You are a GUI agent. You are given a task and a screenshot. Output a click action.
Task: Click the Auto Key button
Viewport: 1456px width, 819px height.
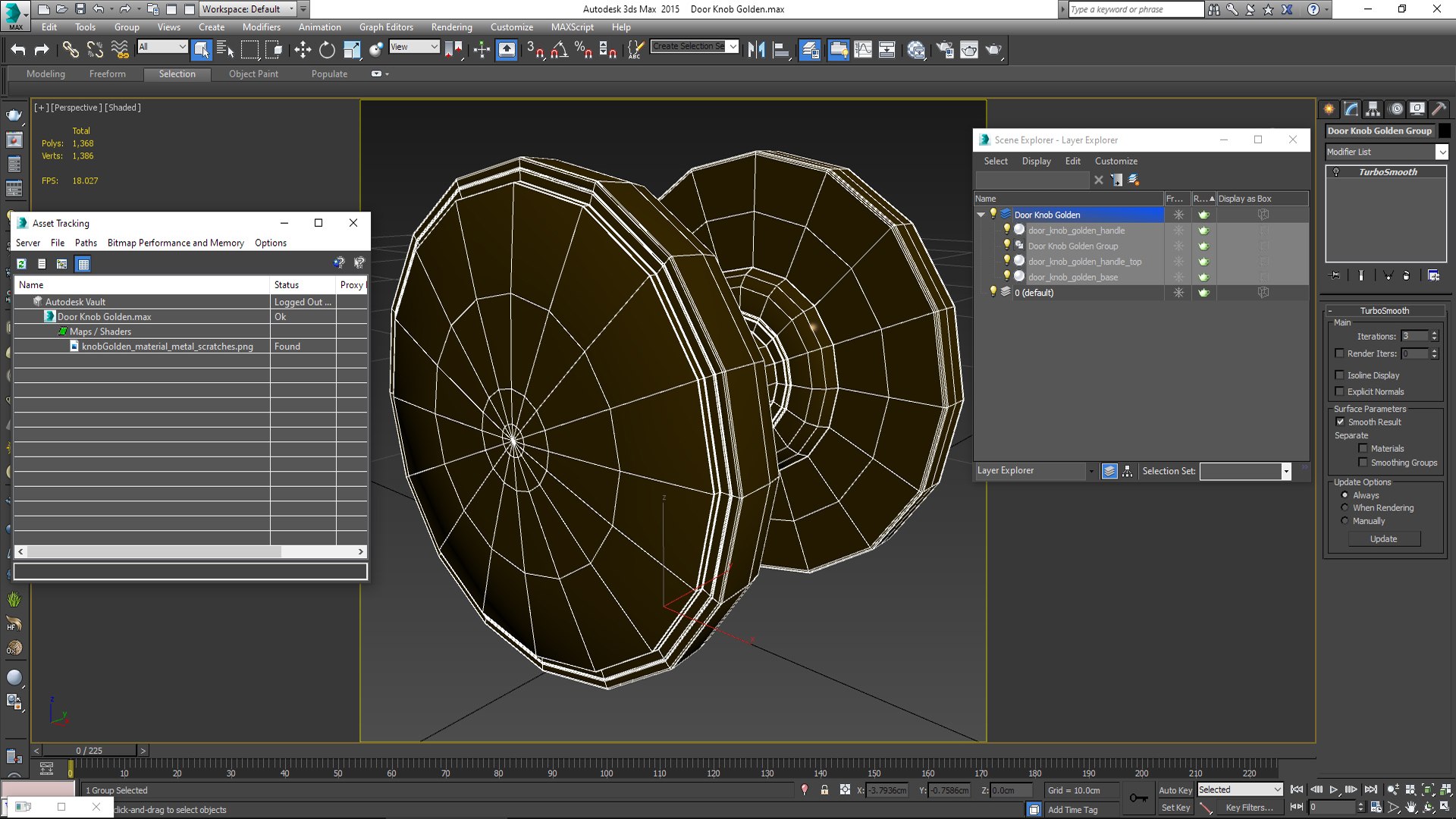(1175, 790)
